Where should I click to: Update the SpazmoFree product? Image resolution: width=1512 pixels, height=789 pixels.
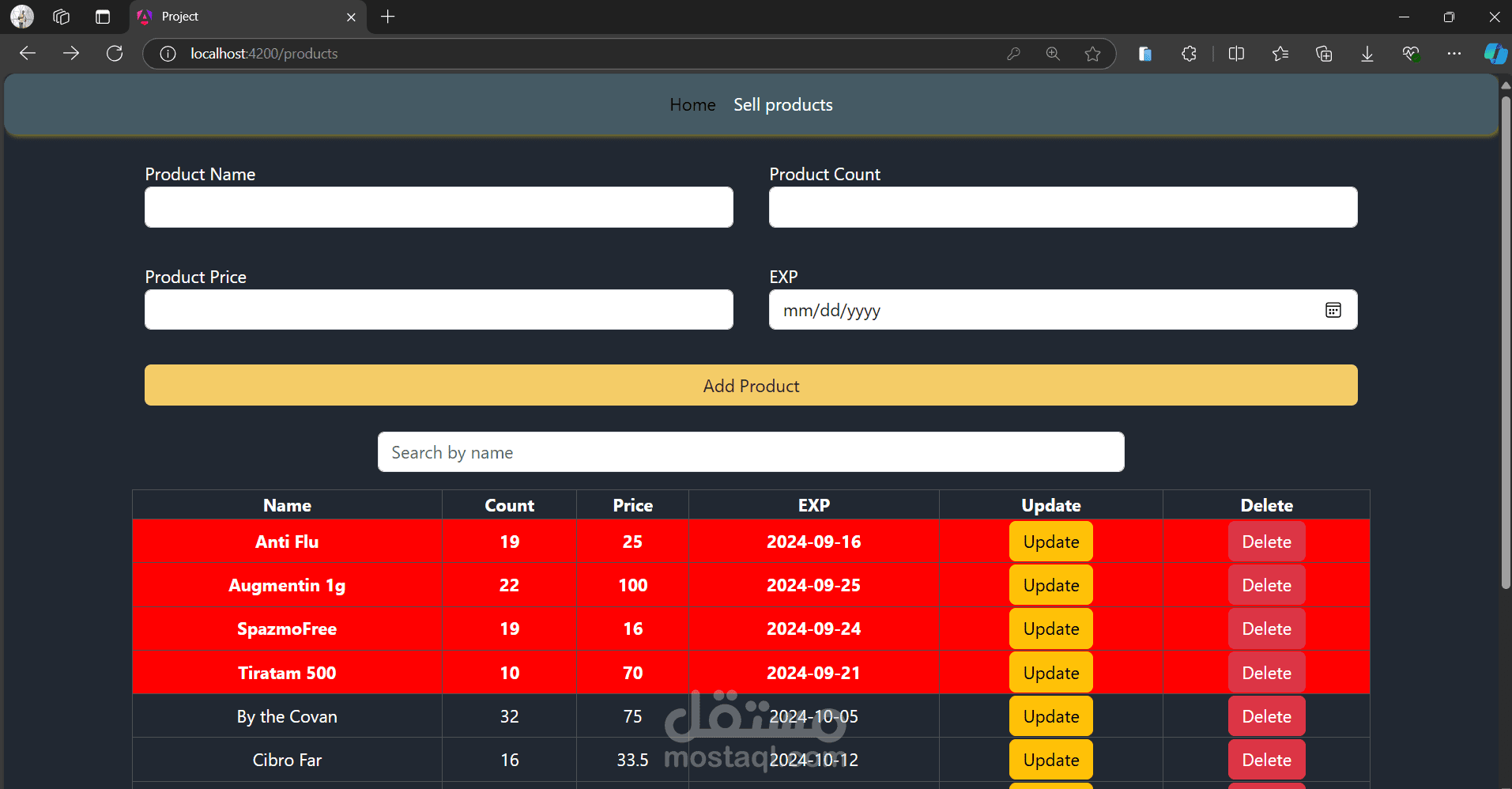coord(1051,629)
